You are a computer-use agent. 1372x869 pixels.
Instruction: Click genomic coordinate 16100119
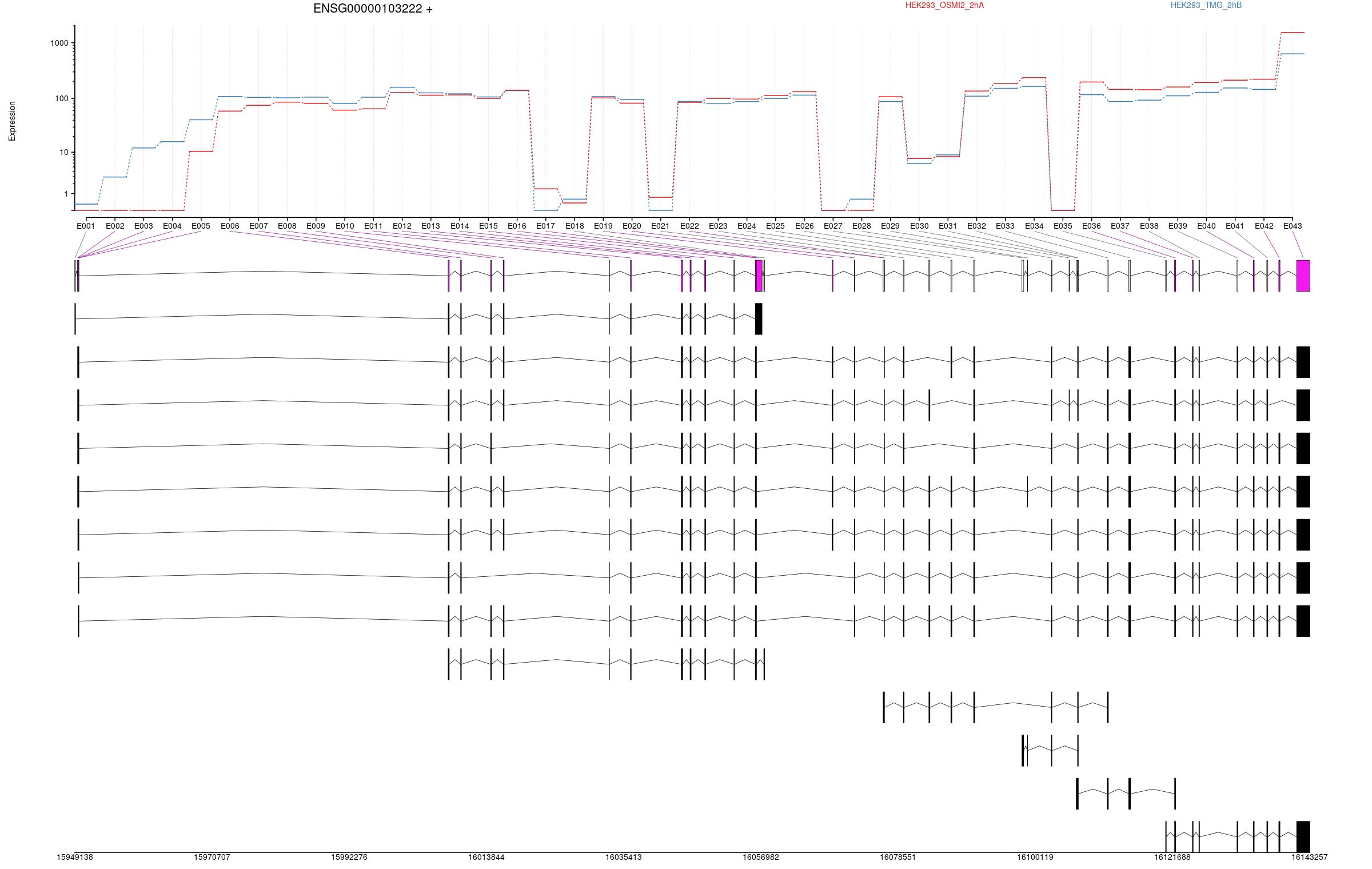click(1035, 857)
